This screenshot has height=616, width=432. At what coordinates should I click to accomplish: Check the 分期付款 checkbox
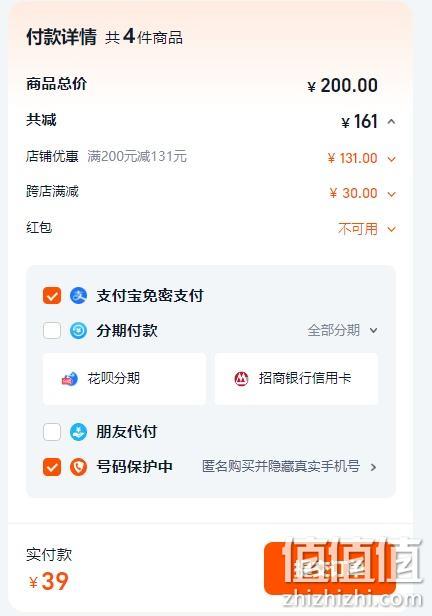(52, 330)
